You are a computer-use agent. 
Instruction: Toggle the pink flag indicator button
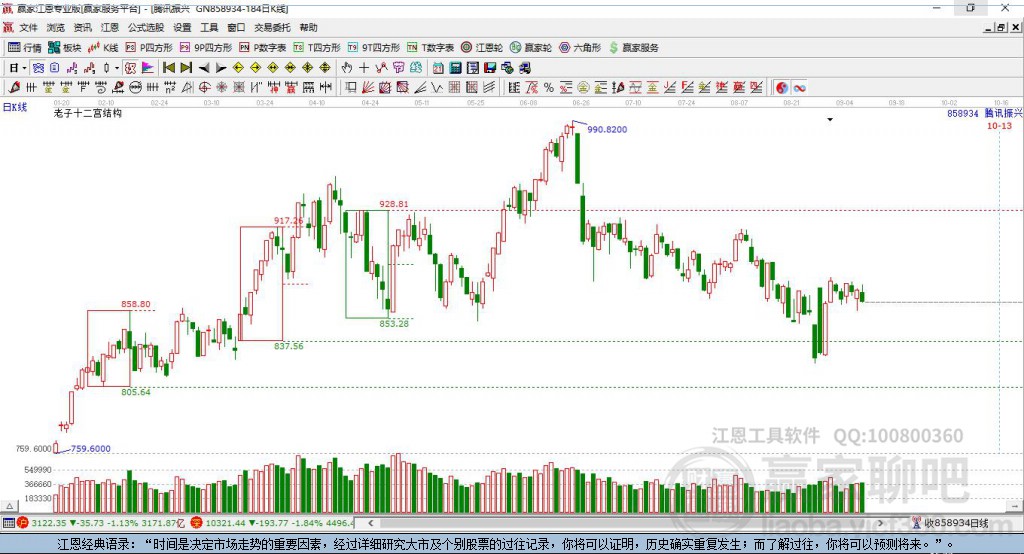148,68
